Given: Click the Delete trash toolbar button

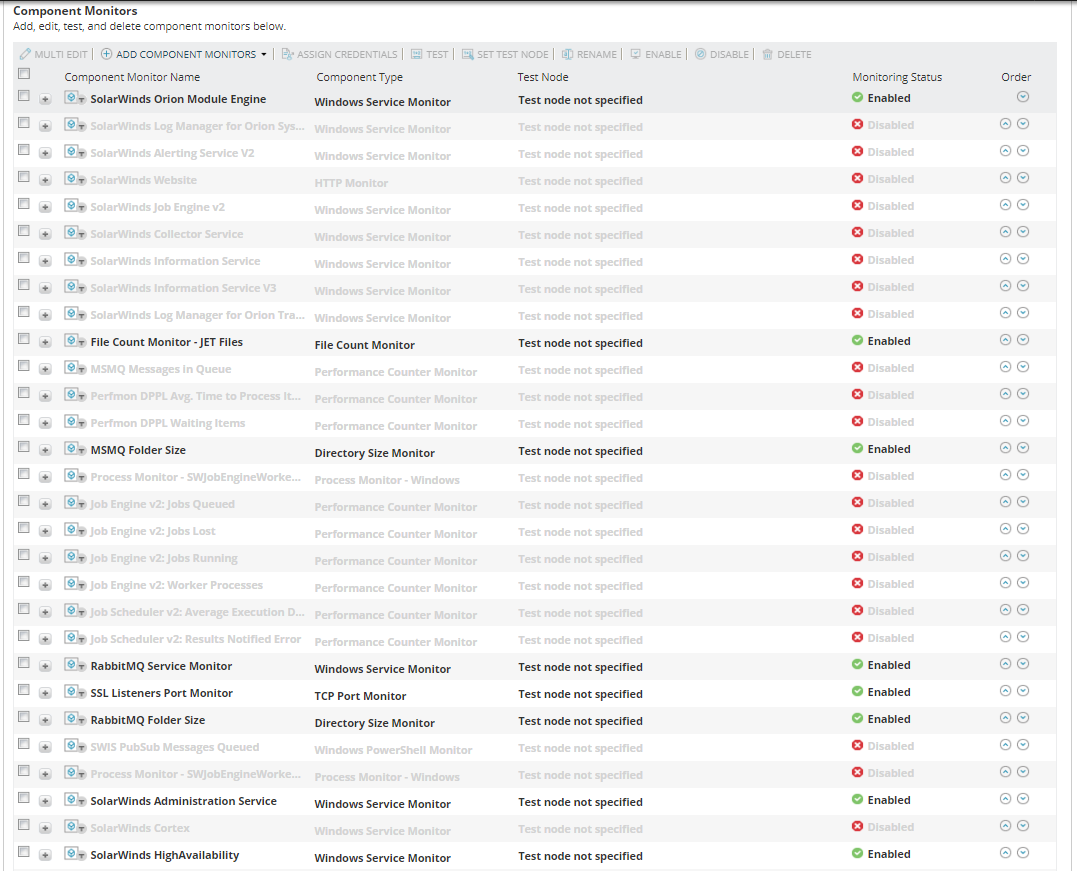Looking at the screenshot, I should tap(787, 54).
